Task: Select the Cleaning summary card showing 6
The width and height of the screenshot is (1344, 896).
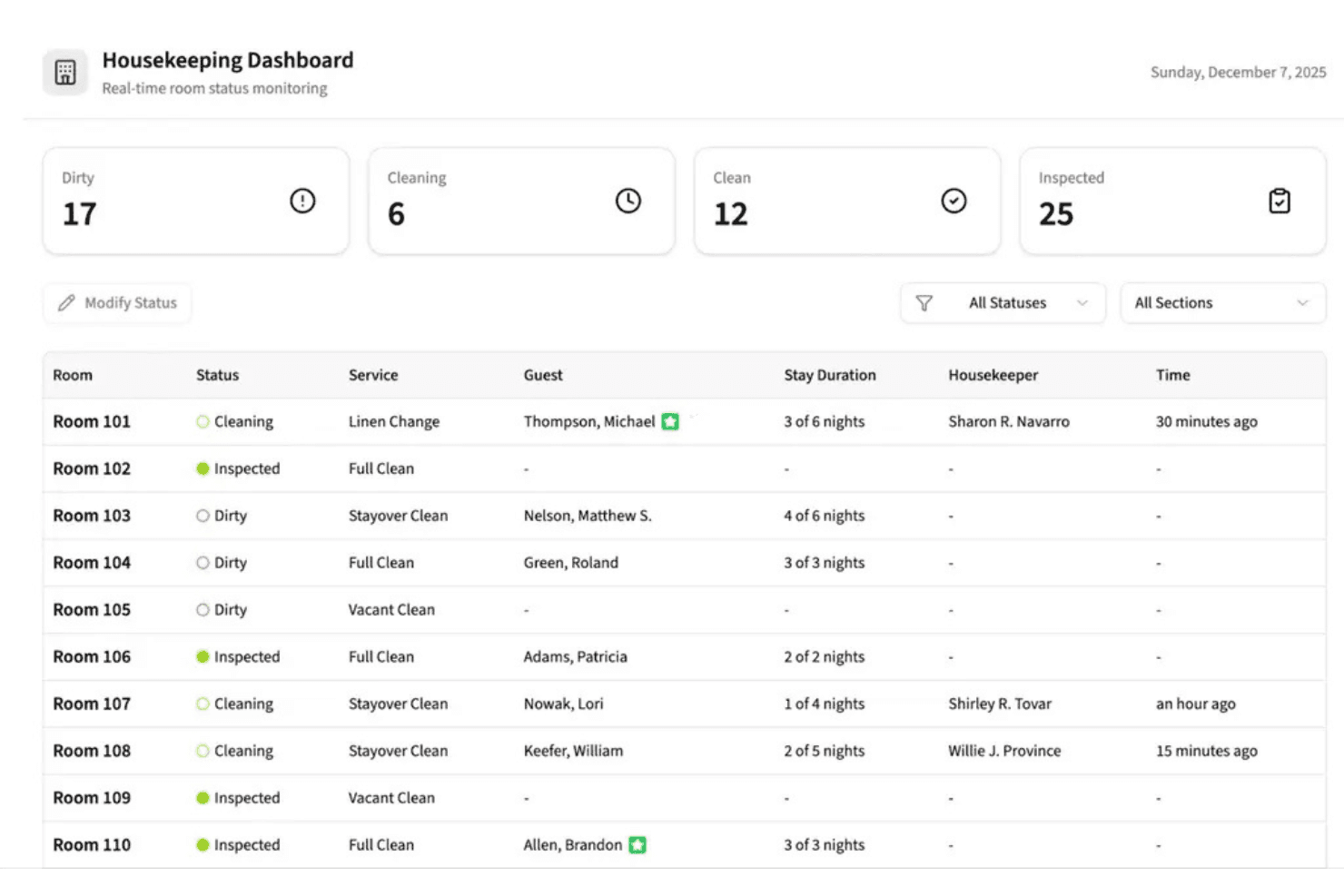Action: [521, 202]
